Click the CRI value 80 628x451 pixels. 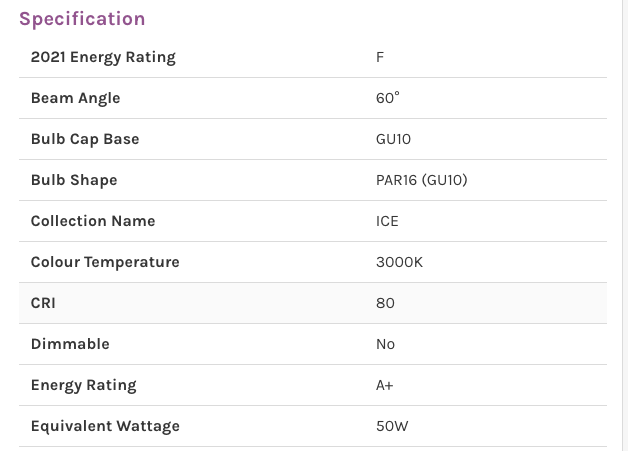tap(385, 303)
